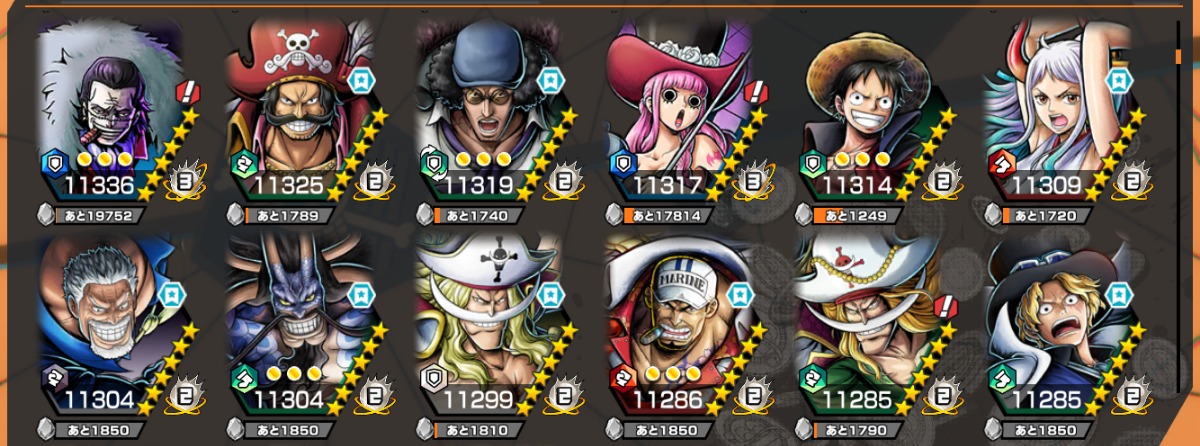Click the bookmark icon on Yamato's card
Viewport: 1200px width, 446px height.
tap(1118, 78)
